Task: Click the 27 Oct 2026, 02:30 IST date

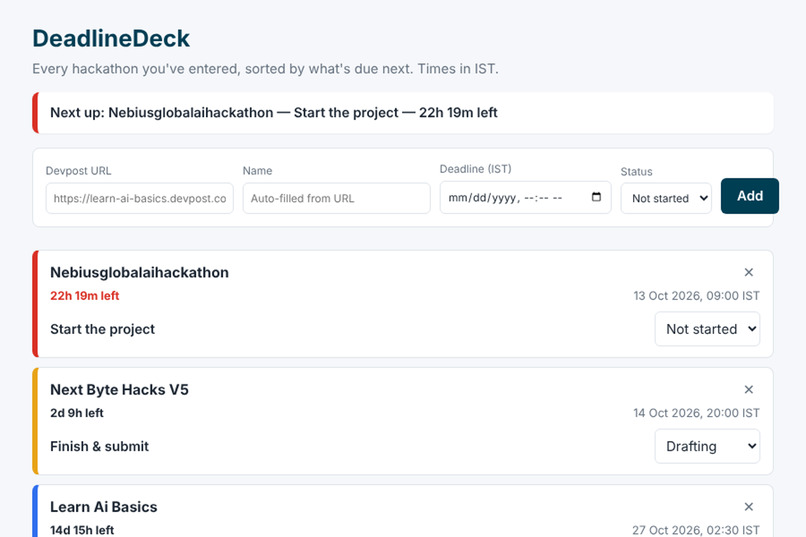Action: click(695, 530)
